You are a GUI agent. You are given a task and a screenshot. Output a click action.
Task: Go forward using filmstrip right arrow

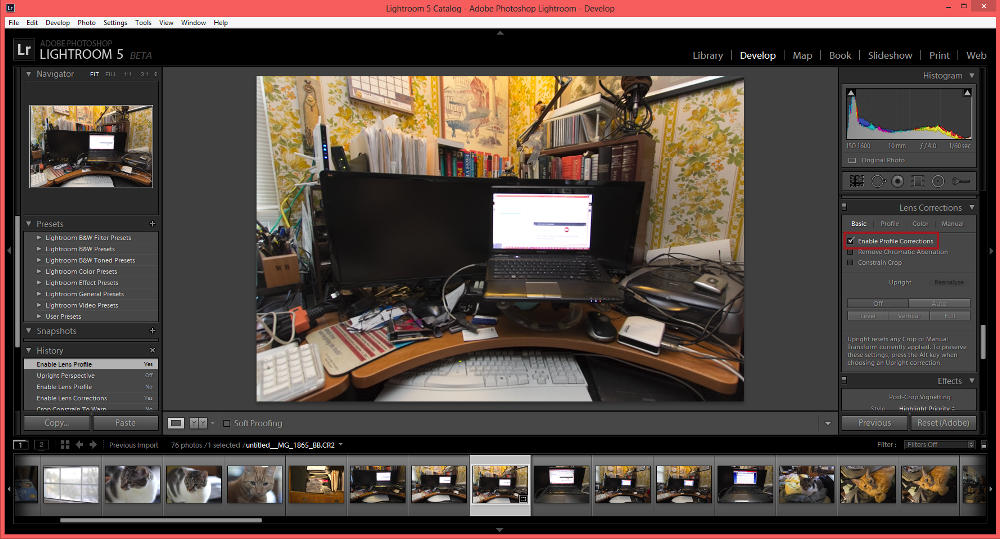[x=93, y=445]
